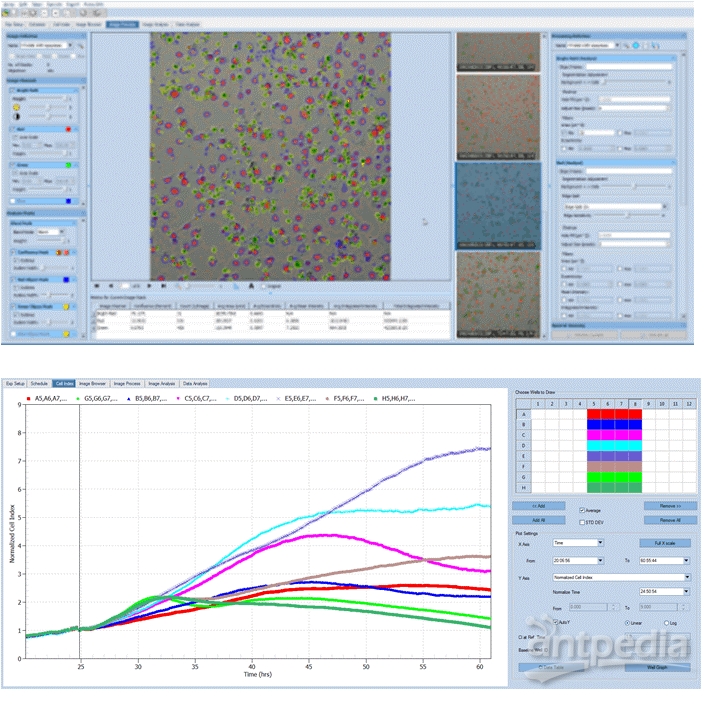The image size is (717, 705).
Task: Click the skip-to-first-image playback icon
Action: 96,285
